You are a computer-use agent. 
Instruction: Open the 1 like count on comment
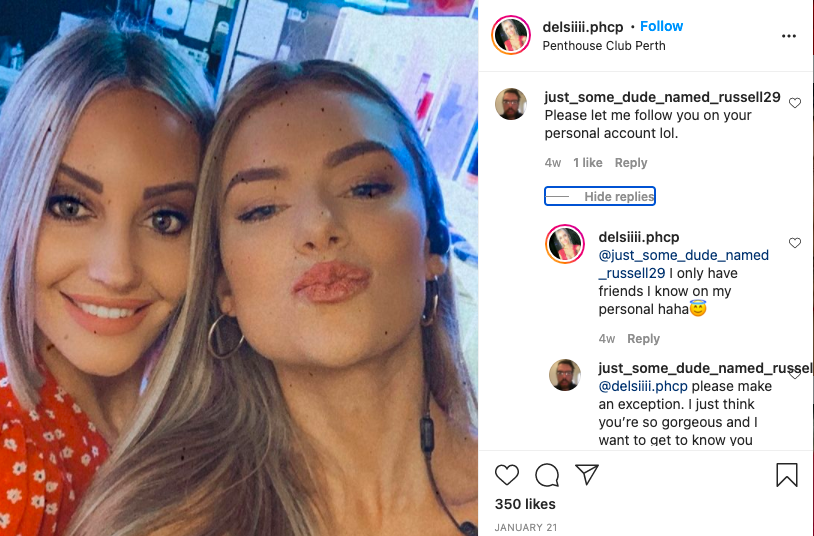click(588, 163)
